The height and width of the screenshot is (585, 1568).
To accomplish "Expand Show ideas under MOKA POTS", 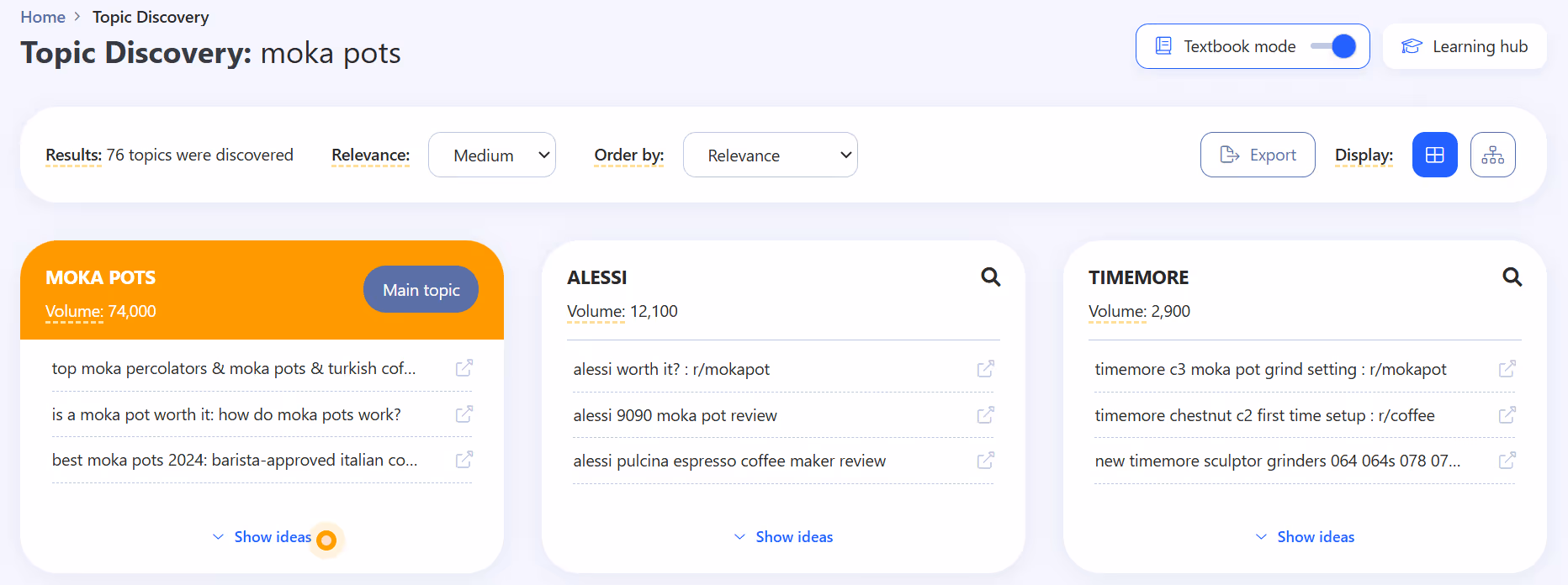I will [262, 537].
